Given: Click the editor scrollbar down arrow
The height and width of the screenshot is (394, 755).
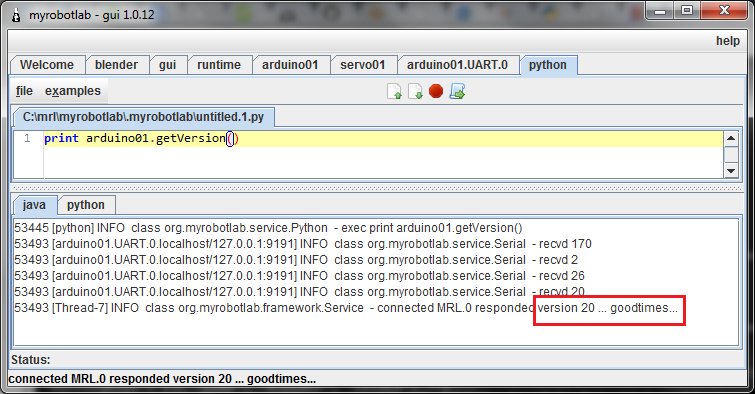Looking at the screenshot, I should click(731, 171).
